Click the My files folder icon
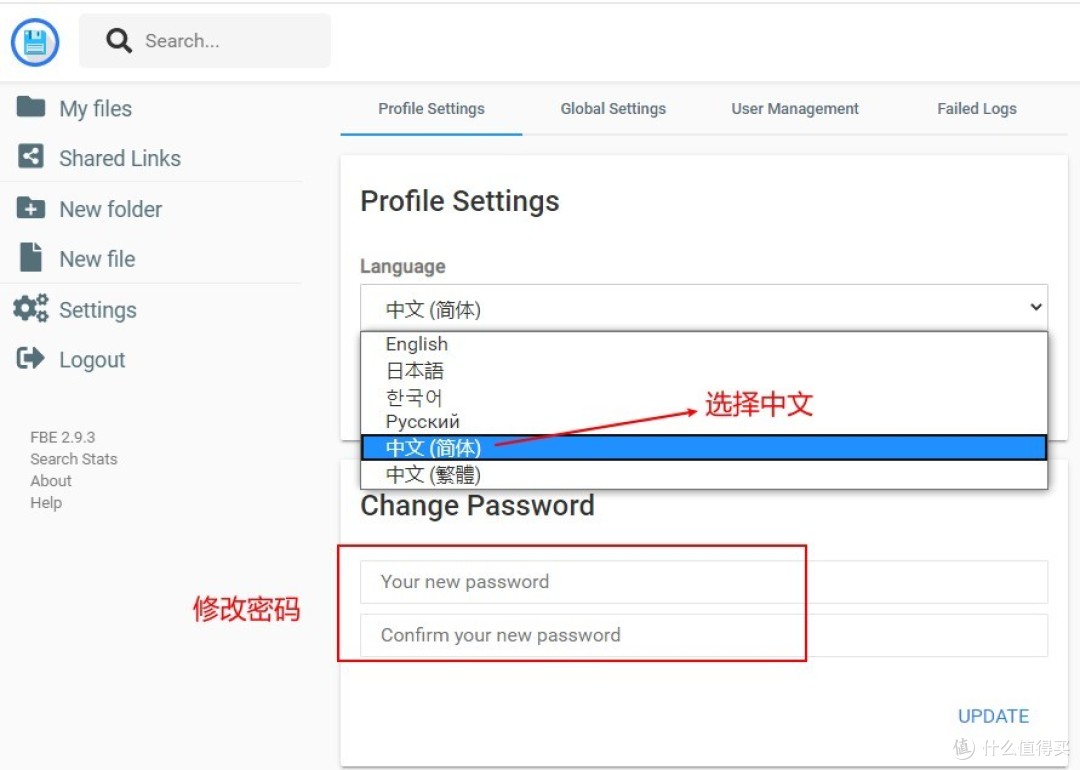The height and width of the screenshot is (770, 1080). point(31,107)
